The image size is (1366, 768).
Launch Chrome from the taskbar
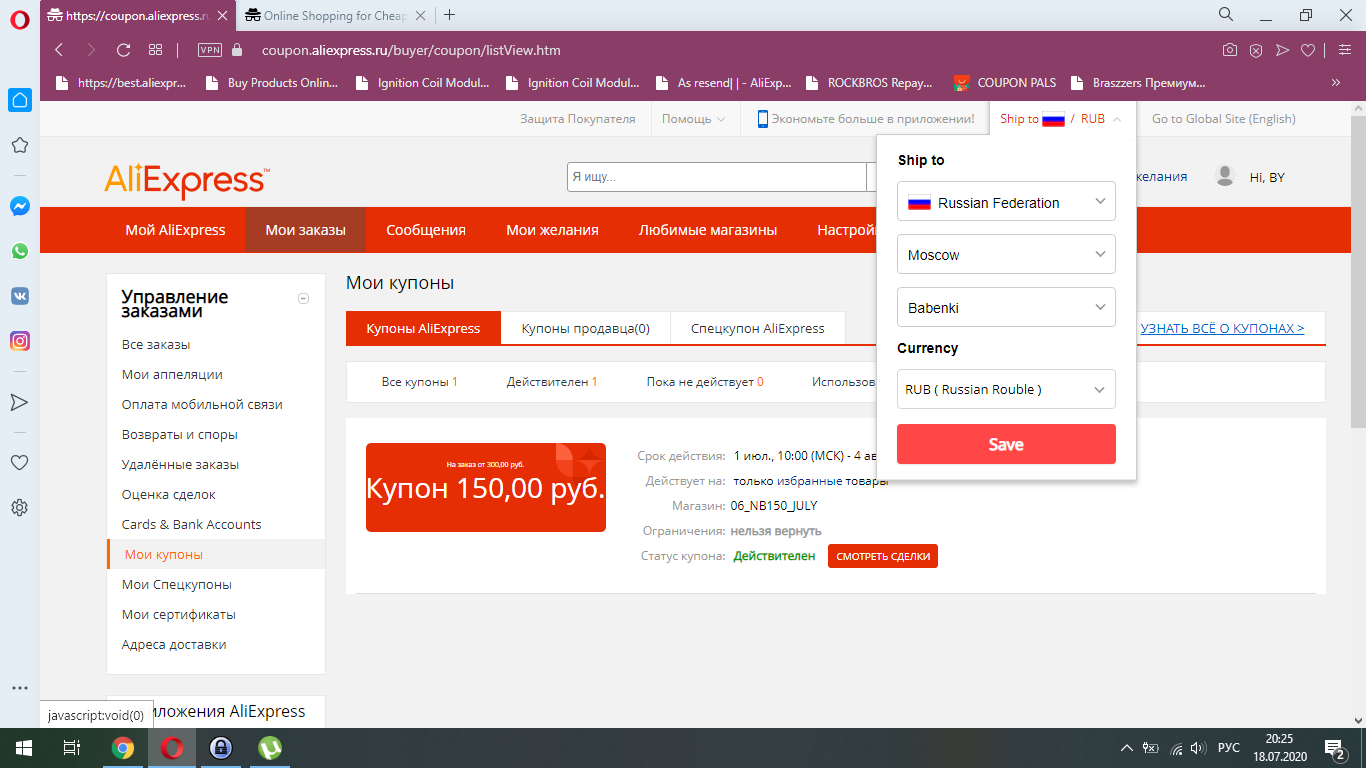coord(123,748)
